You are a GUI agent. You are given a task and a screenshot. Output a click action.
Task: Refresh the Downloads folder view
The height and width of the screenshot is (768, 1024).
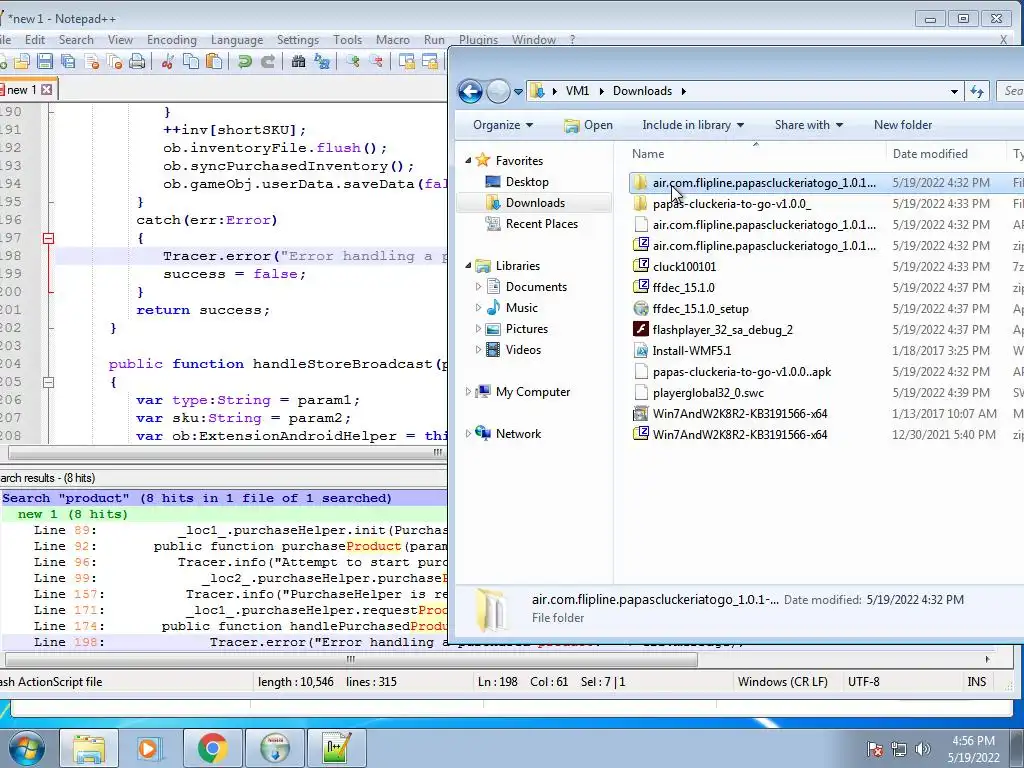977,91
